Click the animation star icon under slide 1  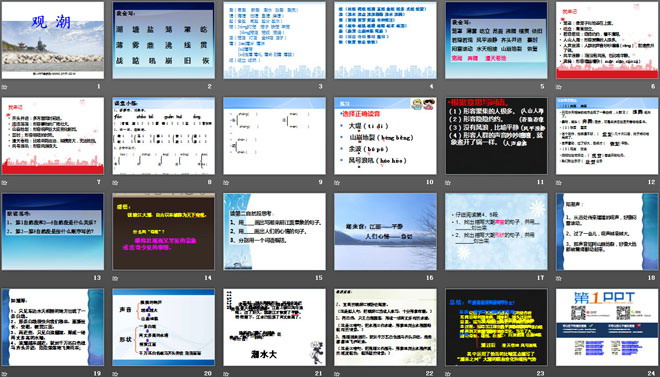[x=4, y=87]
